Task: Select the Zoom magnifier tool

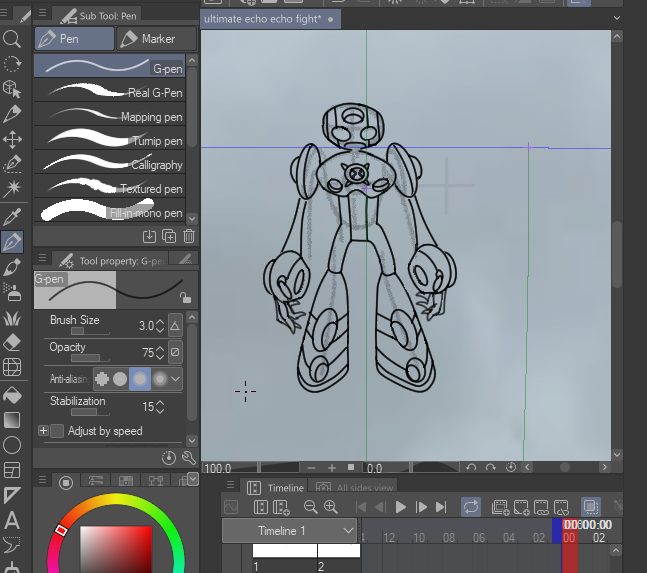Action: click(12, 39)
